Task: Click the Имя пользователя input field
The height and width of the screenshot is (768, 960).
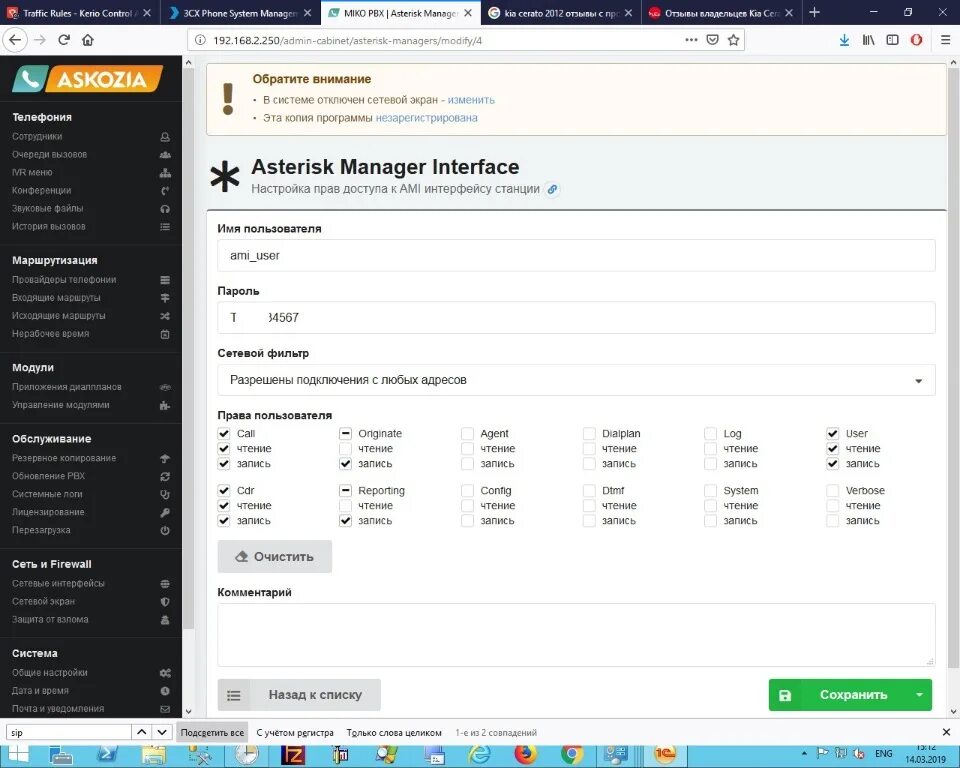Action: pos(576,255)
